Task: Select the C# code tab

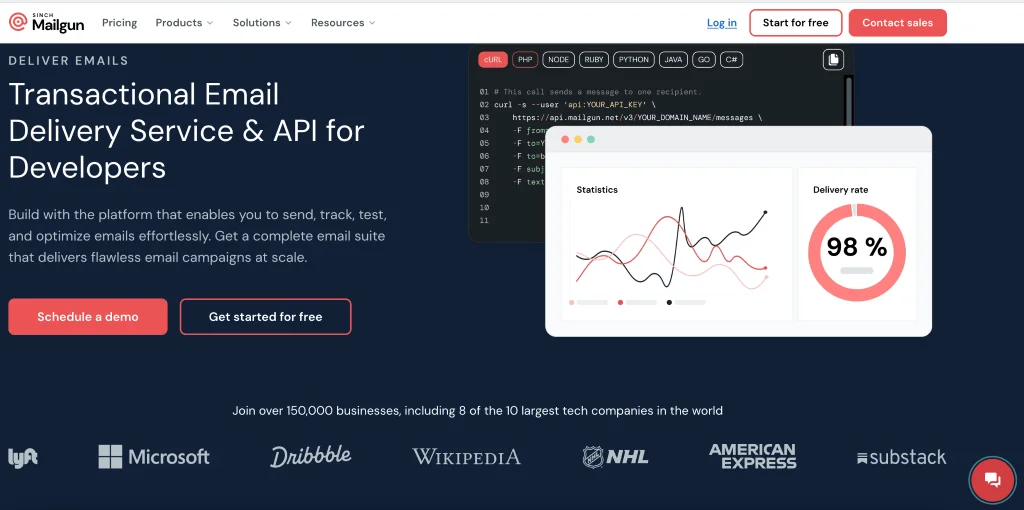Action: pyautogui.click(x=731, y=59)
